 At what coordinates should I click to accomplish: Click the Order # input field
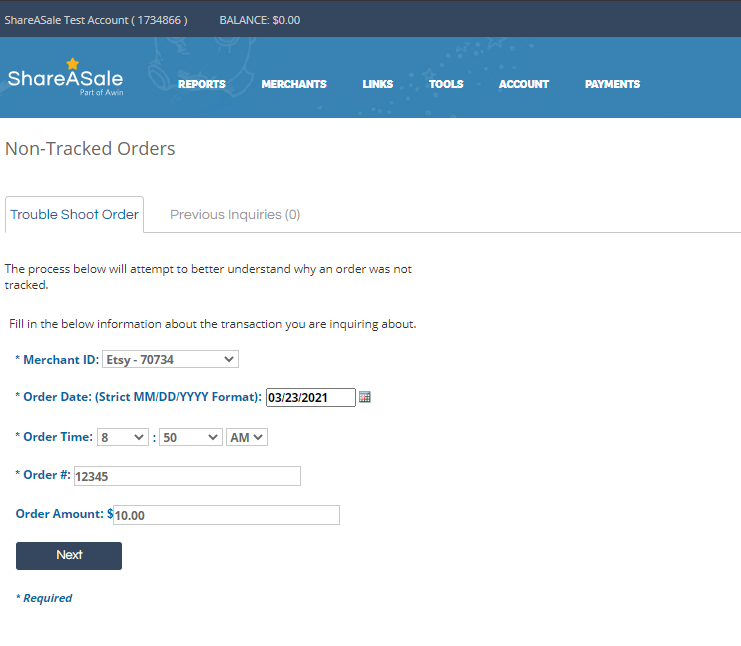click(x=187, y=476)
